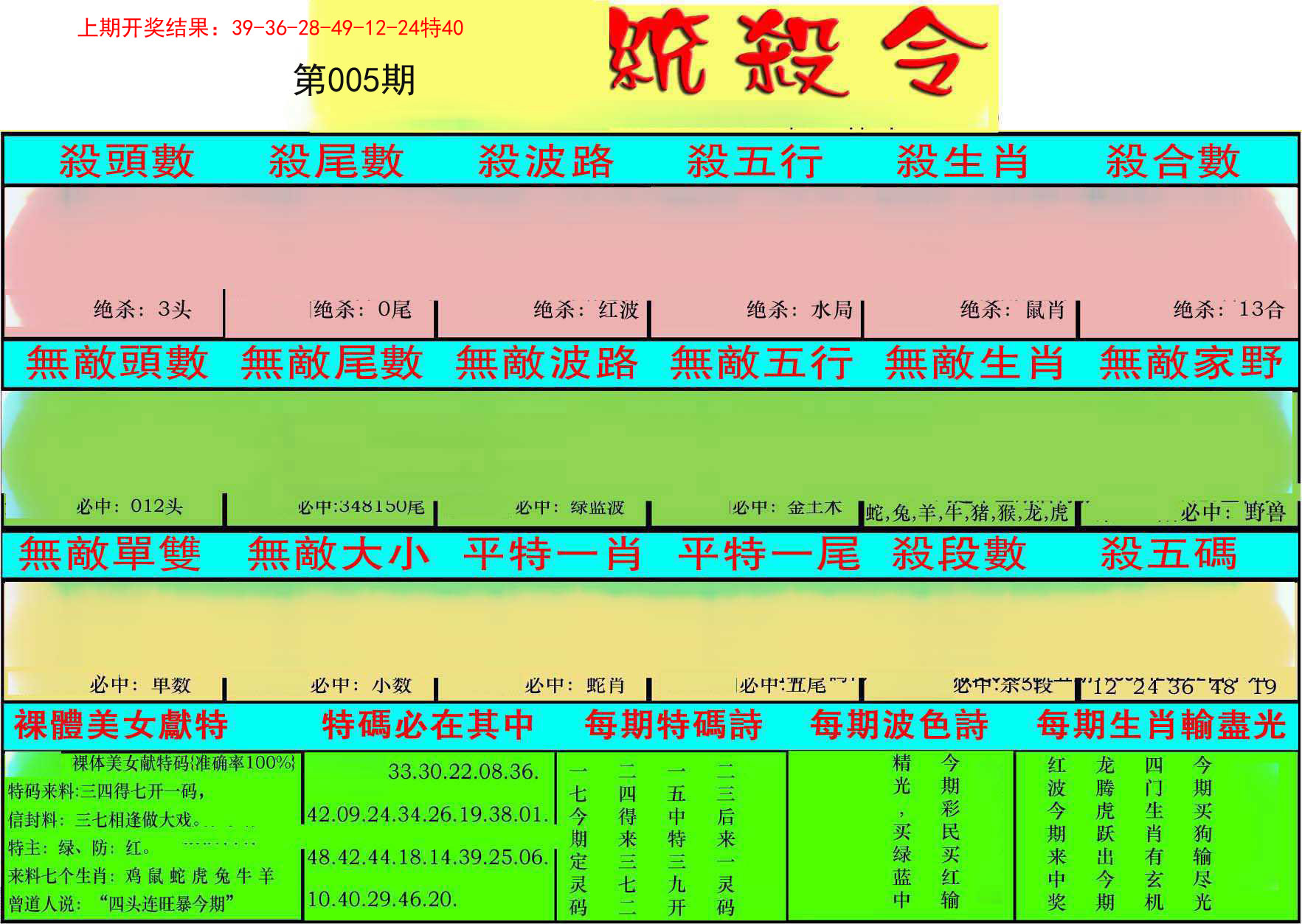The image size is (1302, 924).
Task: Open the 每期生肖輸盡光 section heading
Action: (x=1160, y=725)
